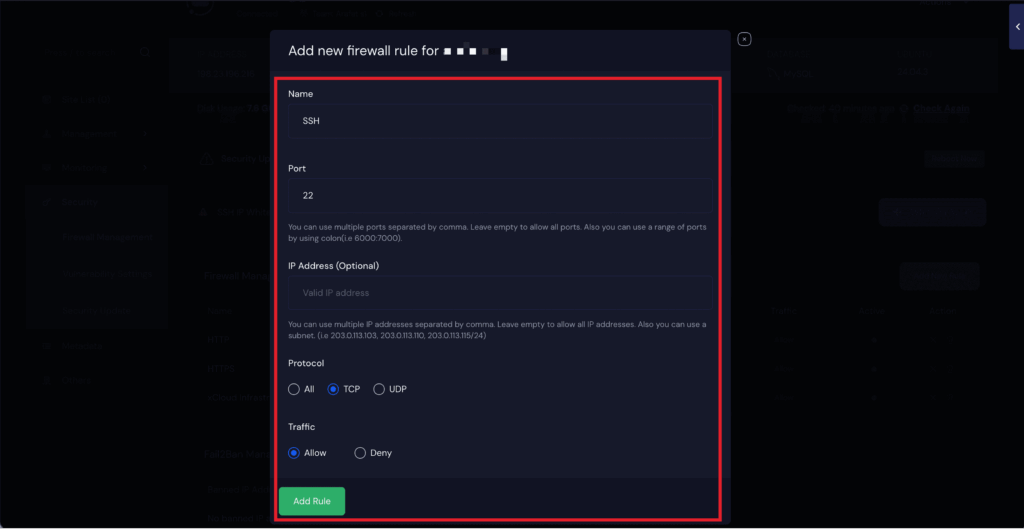Screen dimensions: 1024x531
Task: Focus the Port field showing 22
Action: click(x=500, y=196)
